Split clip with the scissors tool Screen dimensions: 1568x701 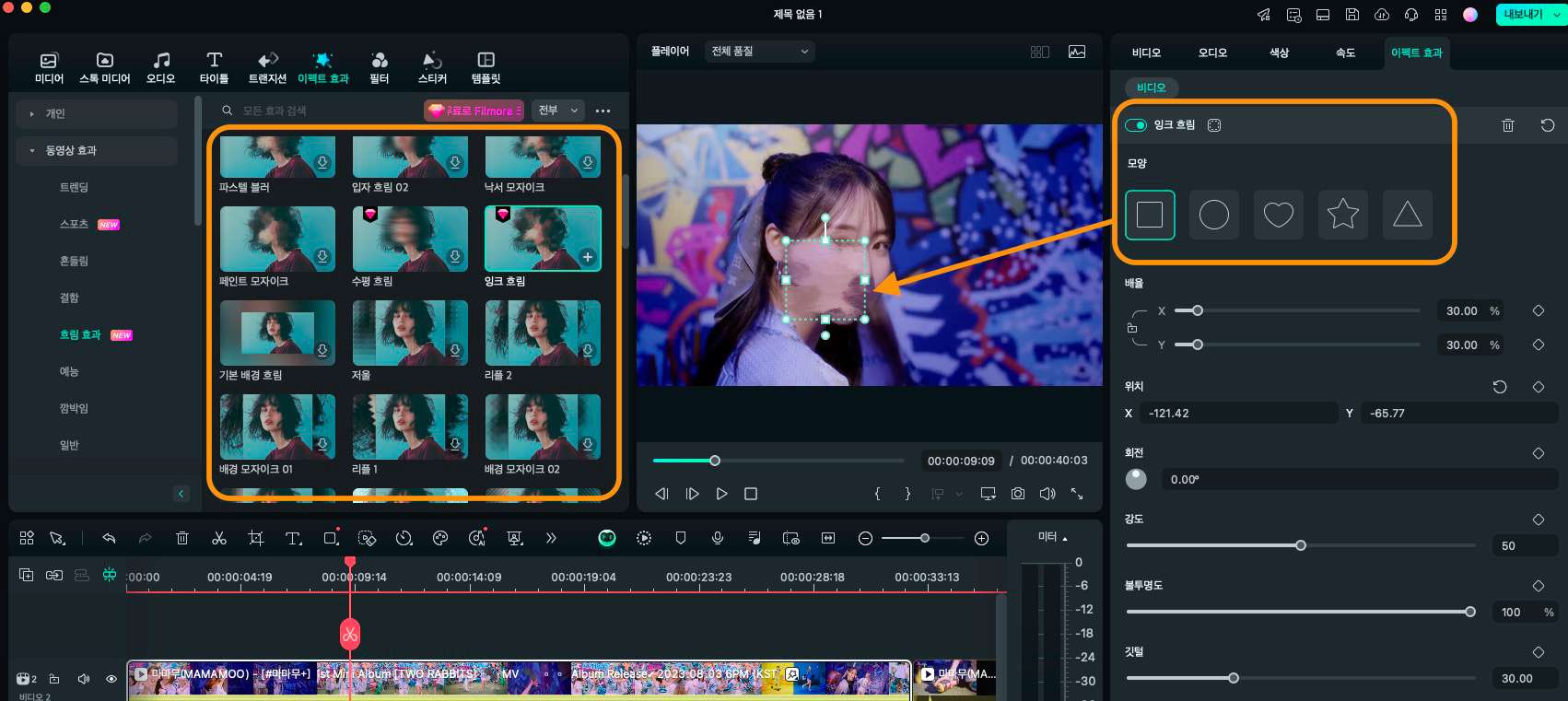[219, 538]
